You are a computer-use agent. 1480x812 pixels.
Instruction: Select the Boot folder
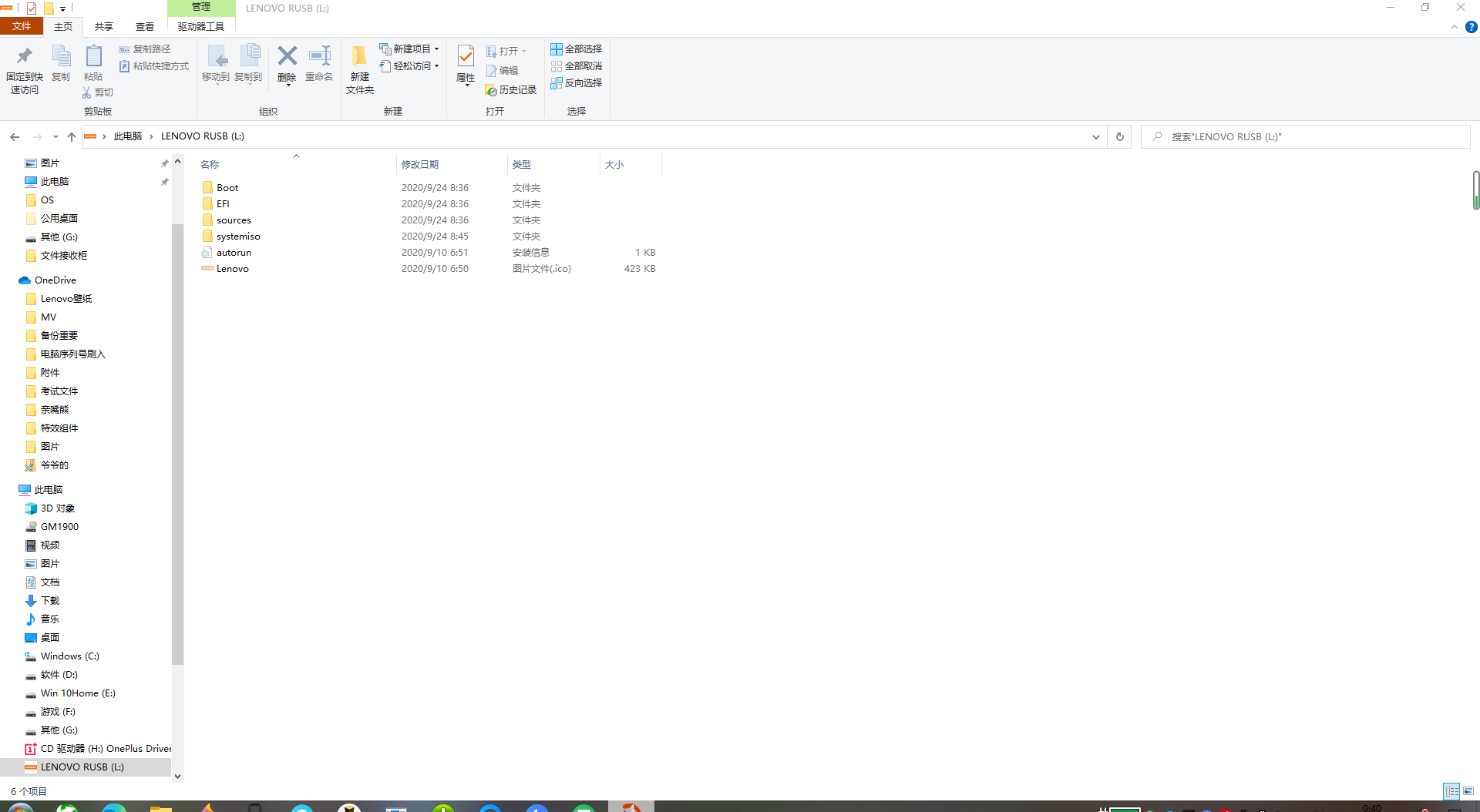click(227, 187)
